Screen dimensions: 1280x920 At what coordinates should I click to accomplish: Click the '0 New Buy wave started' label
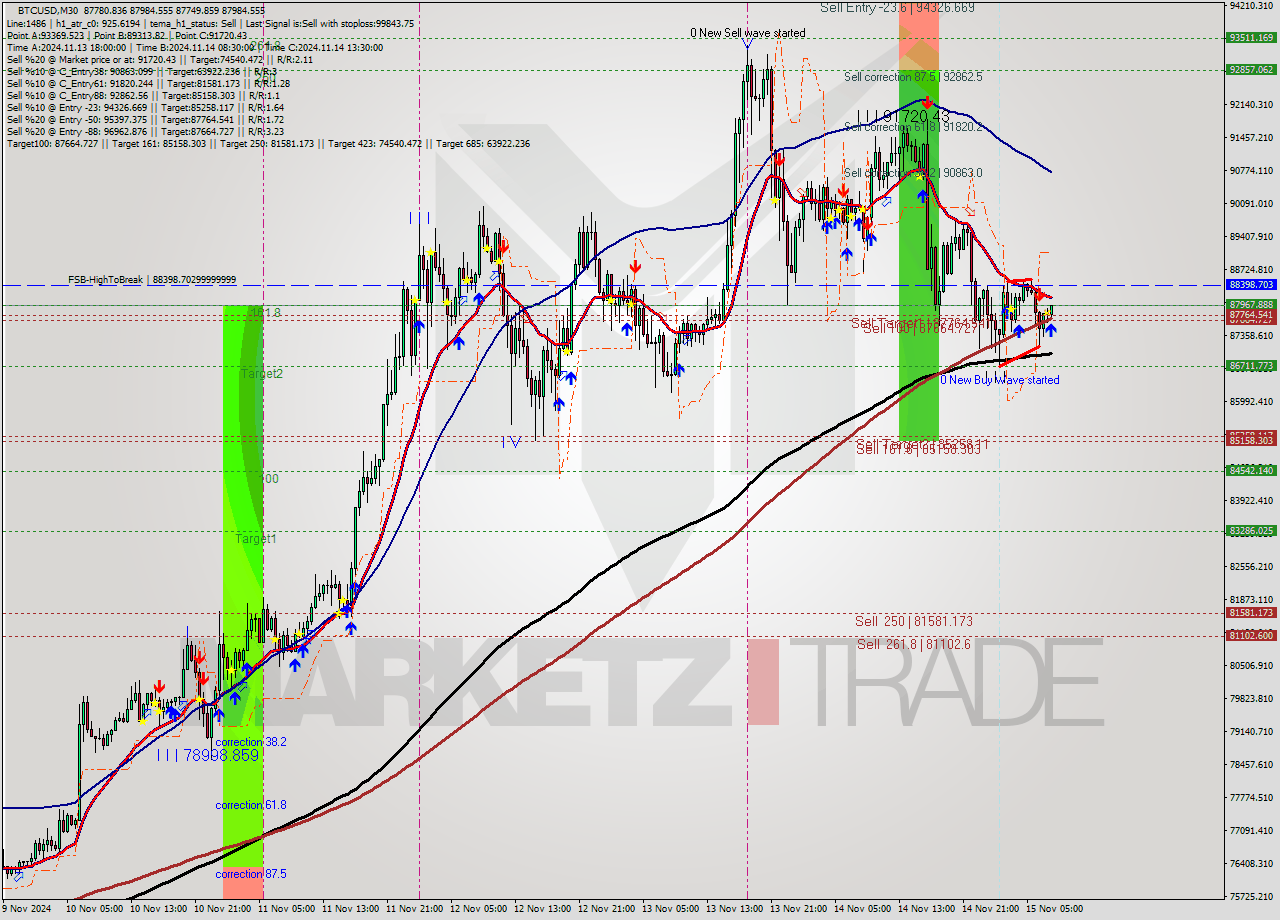point(999,380)
